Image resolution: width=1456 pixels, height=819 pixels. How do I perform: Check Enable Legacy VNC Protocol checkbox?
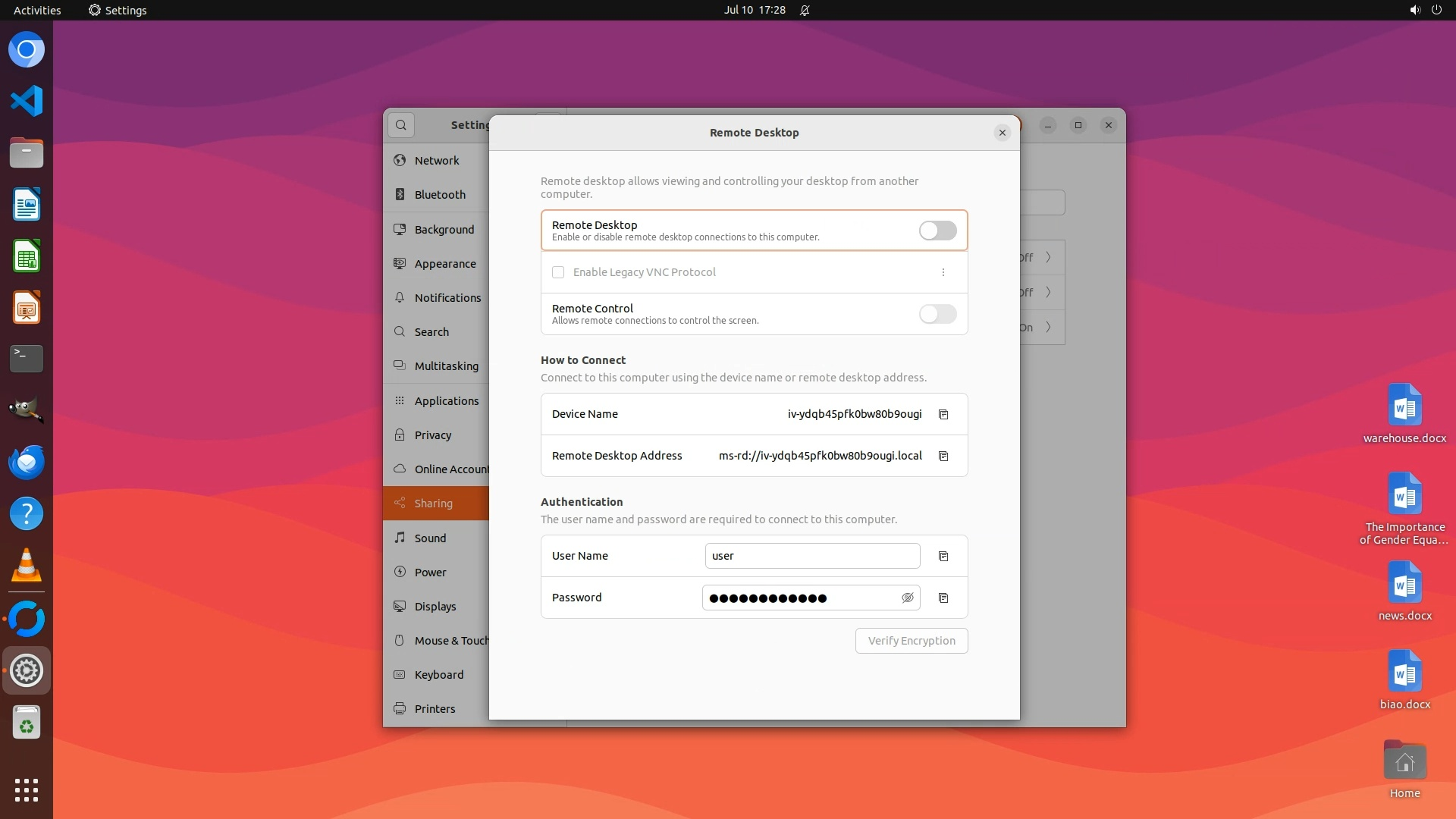pyautogui.click(x=558, y=272)
